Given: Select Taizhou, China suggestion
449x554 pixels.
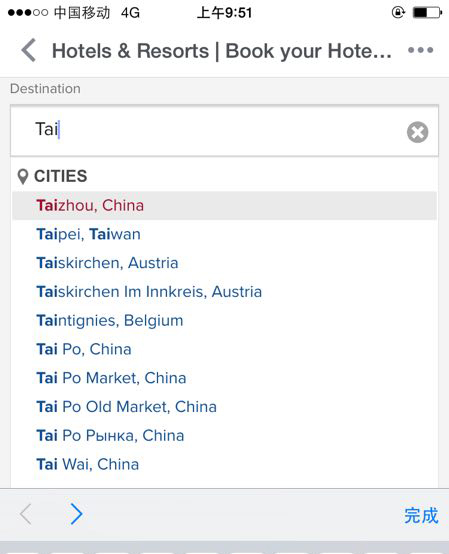Looking at the screenshot, I should click(224, 206).
